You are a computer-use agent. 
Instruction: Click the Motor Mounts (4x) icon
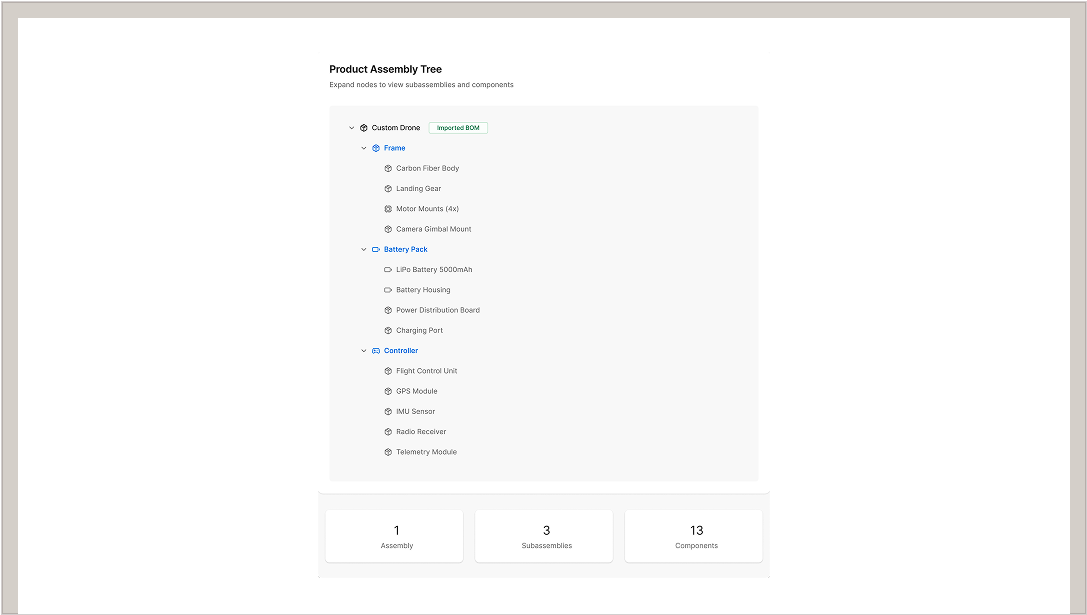click(388, 209)
